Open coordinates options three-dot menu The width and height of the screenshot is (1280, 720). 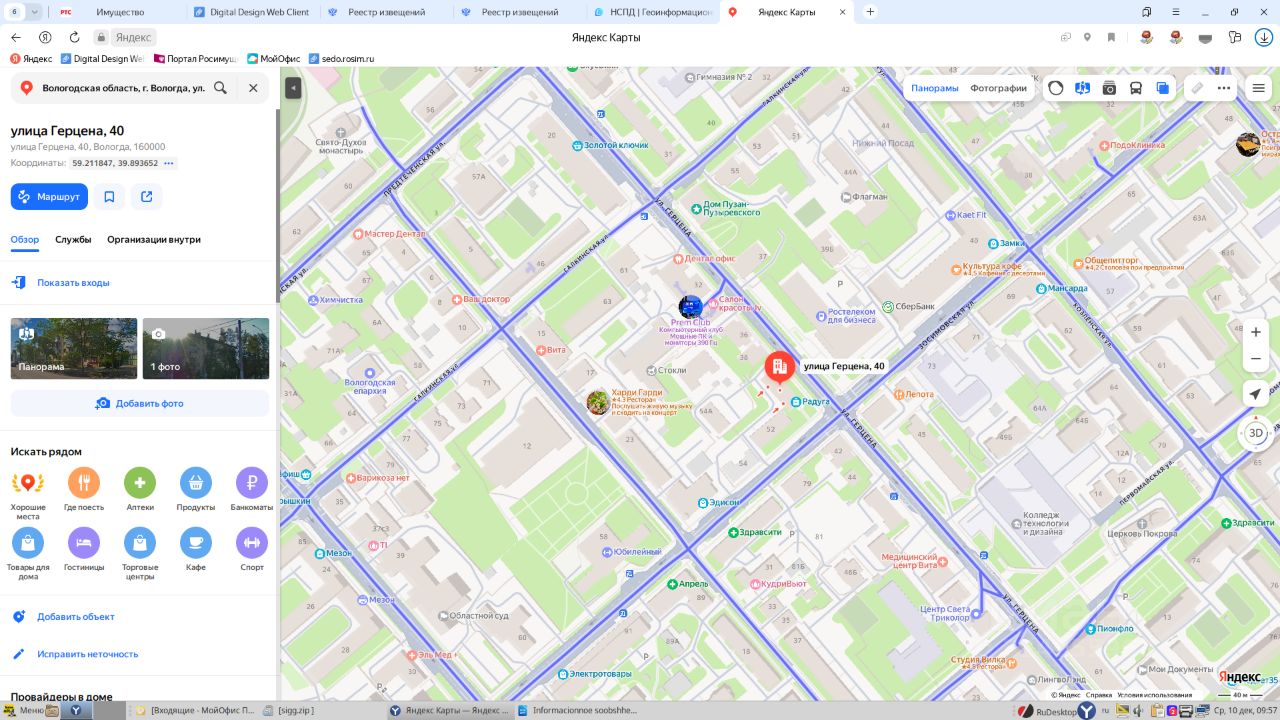168,163
